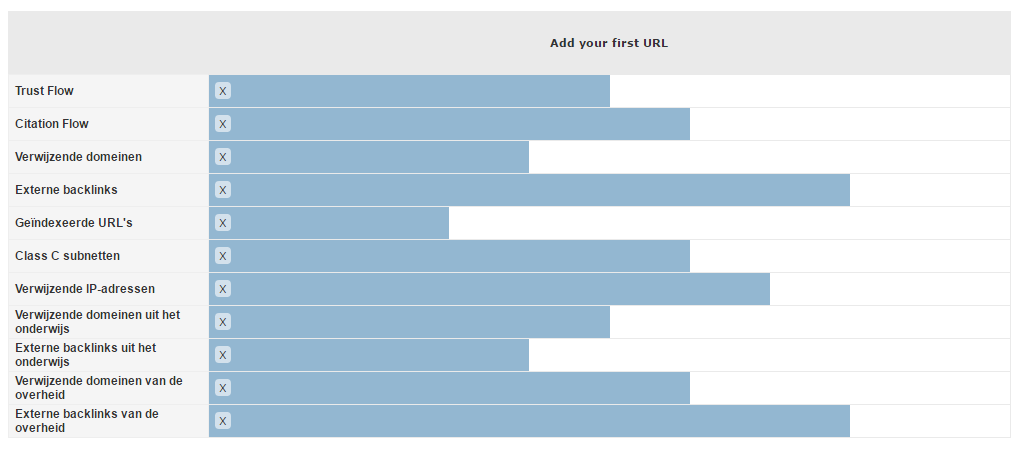Remove Externe backlinks uit het onderwijs row

pos(223,355)
